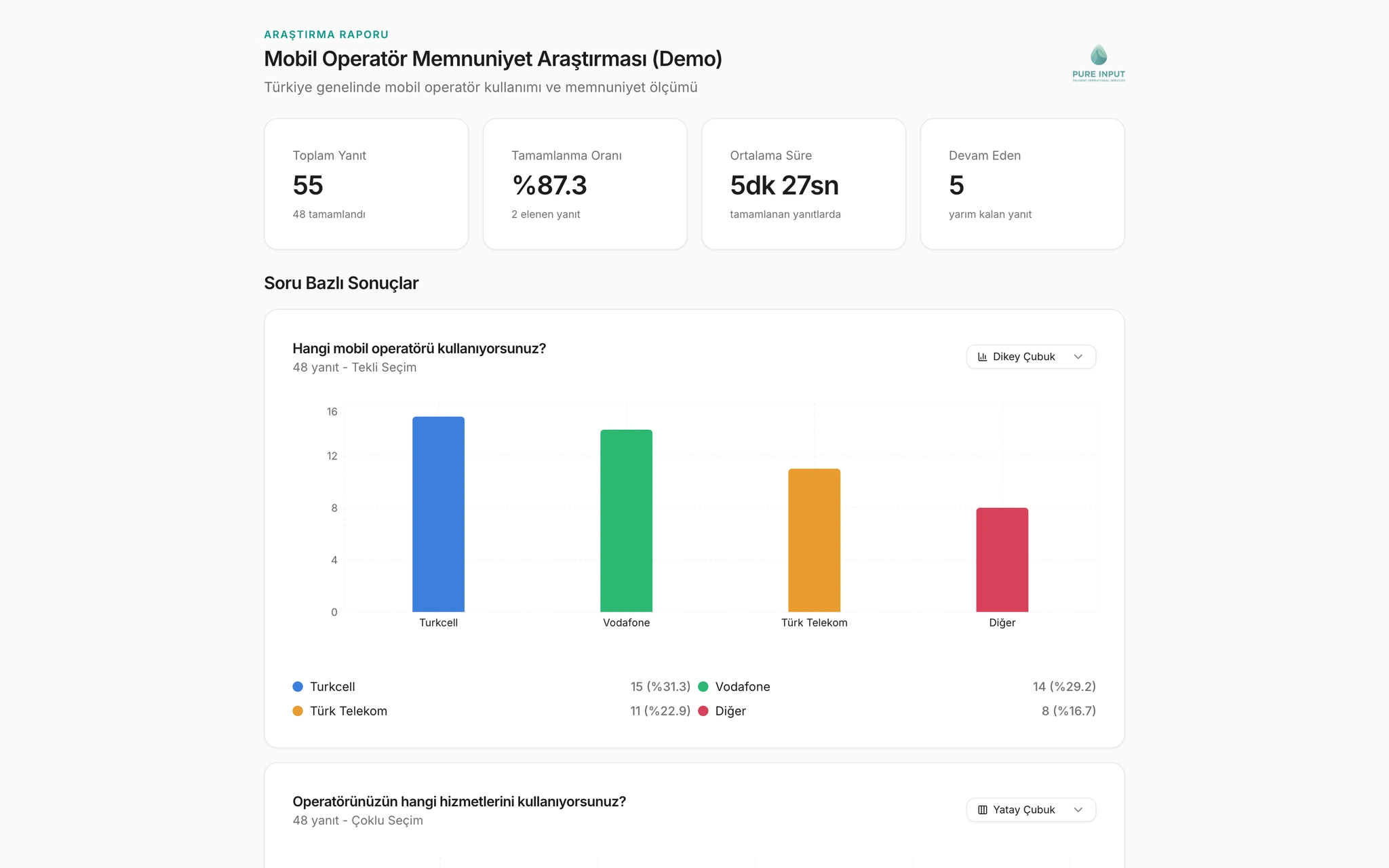Screen dimensions: 1389x868
Task: Click the Pure Input logo
Action: [1098, 63]
